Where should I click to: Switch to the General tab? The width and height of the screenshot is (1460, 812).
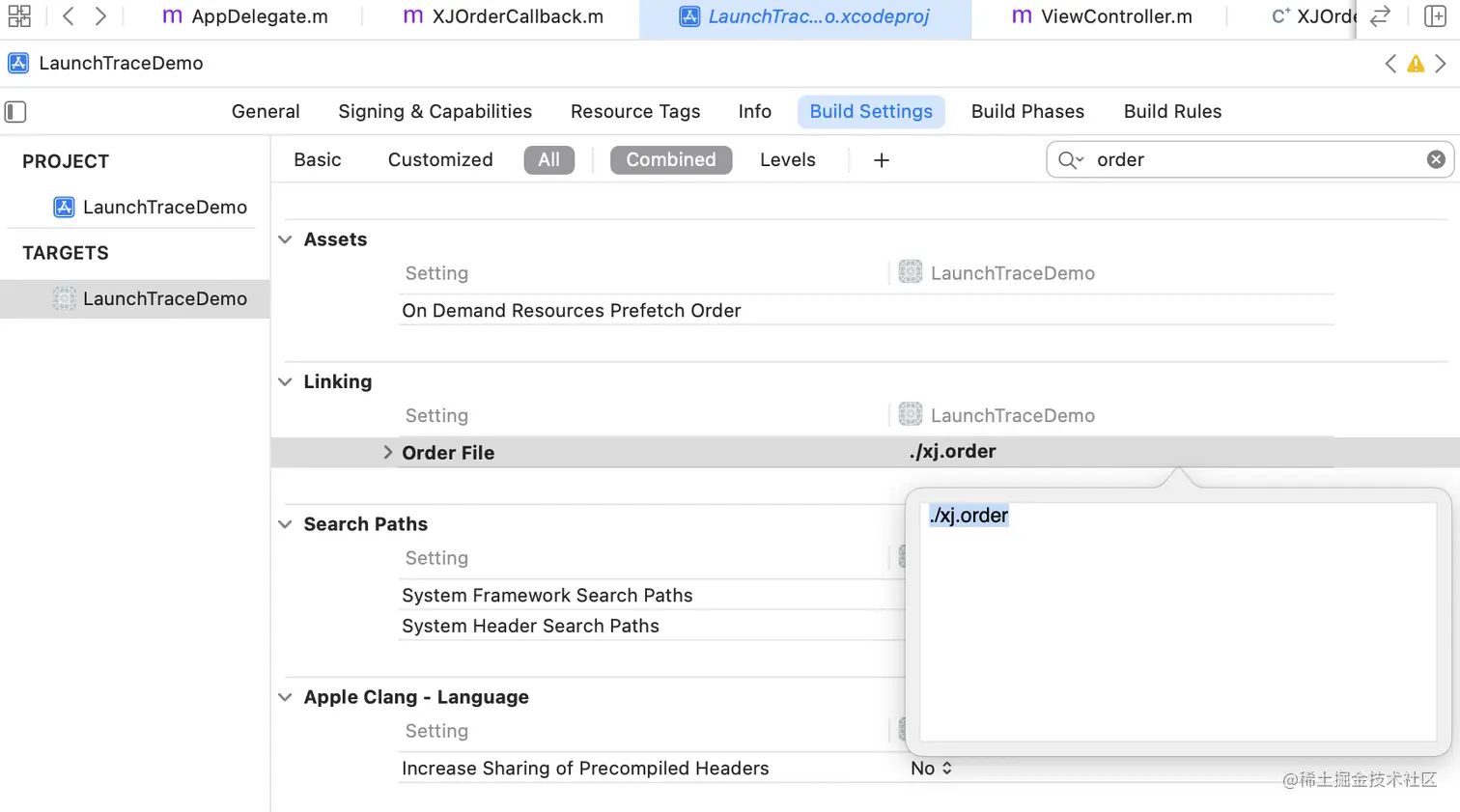pos(266,111)
